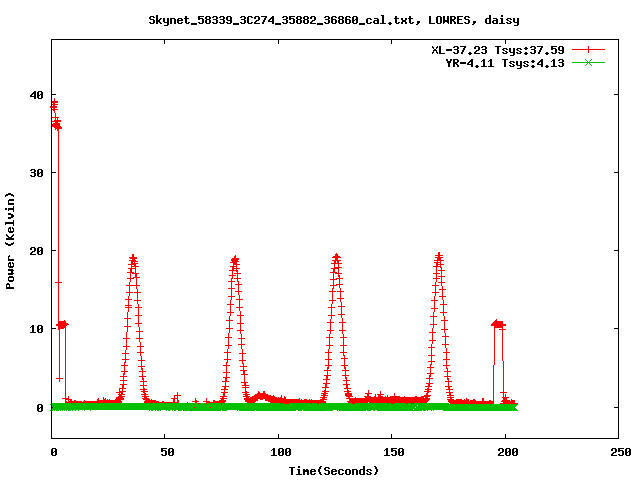Click the red legend line sample

coord(588,50)
